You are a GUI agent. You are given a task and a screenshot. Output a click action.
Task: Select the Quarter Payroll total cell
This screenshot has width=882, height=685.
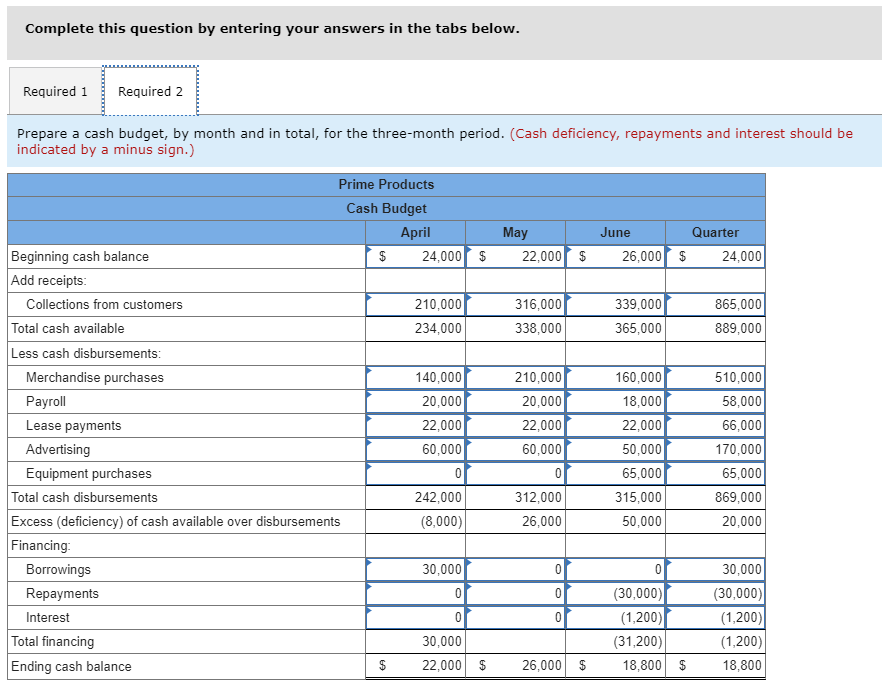(x=715, y=401)
